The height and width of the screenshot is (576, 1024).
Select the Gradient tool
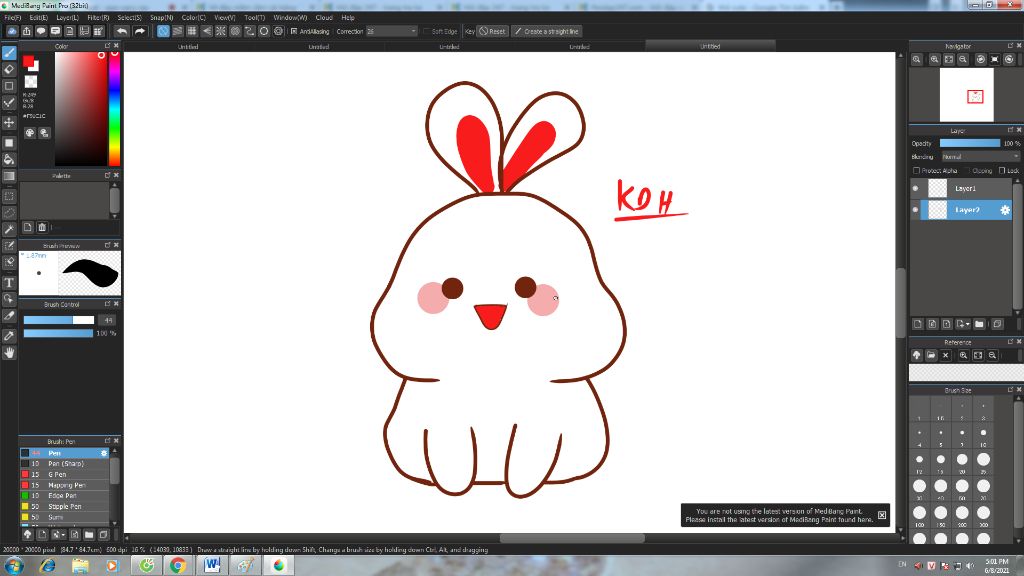[x=9, y=176]
